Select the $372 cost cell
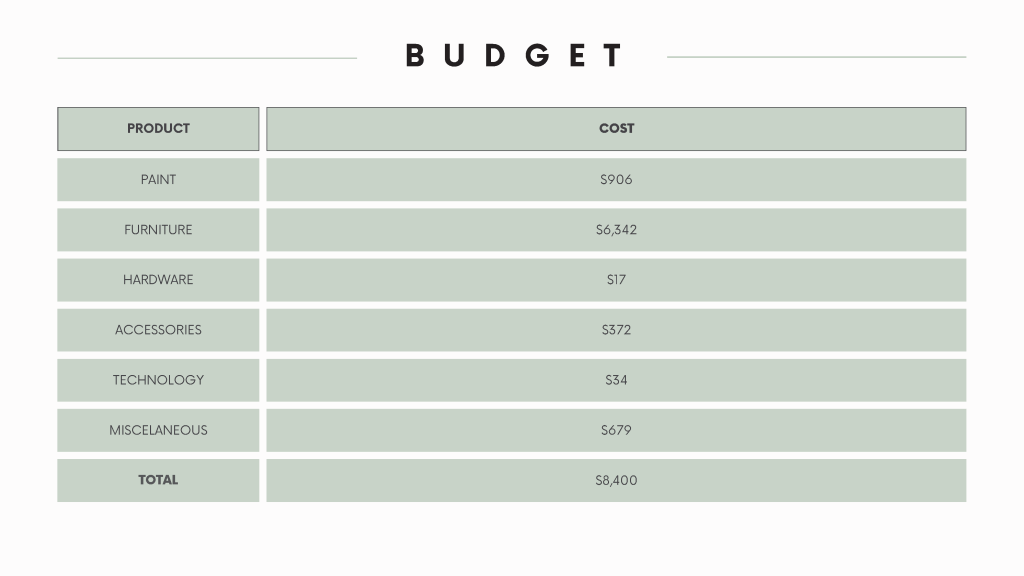The height and width of the screenshot is (576, 1024). (x=616, y=330)
